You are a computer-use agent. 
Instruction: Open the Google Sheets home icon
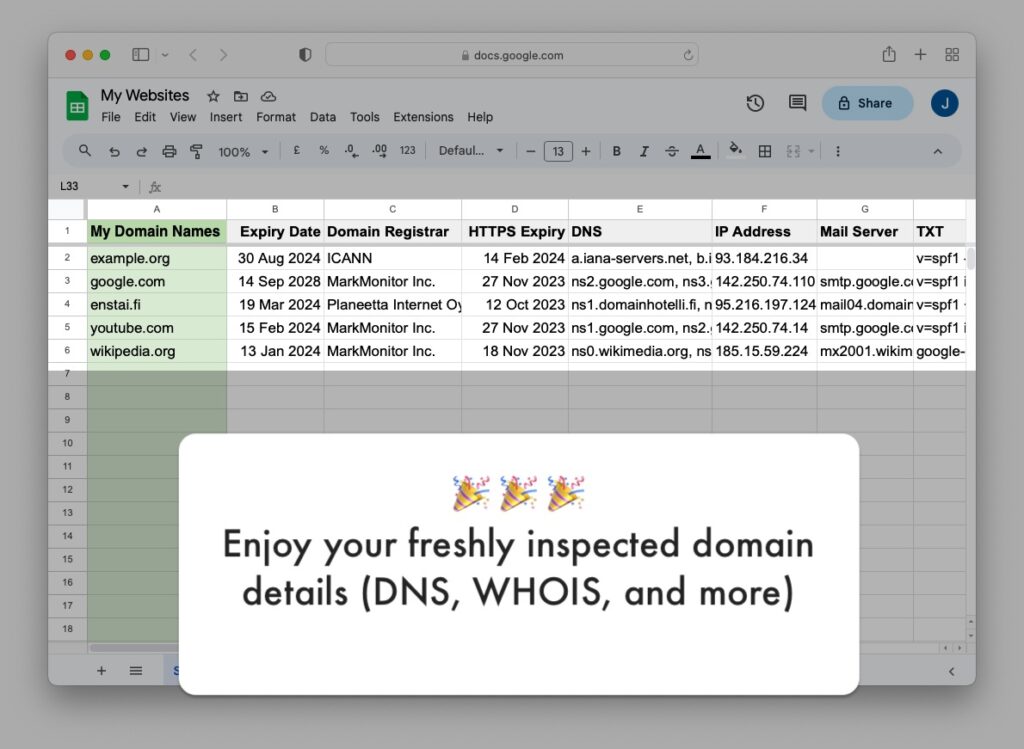(x=77, y=106)
